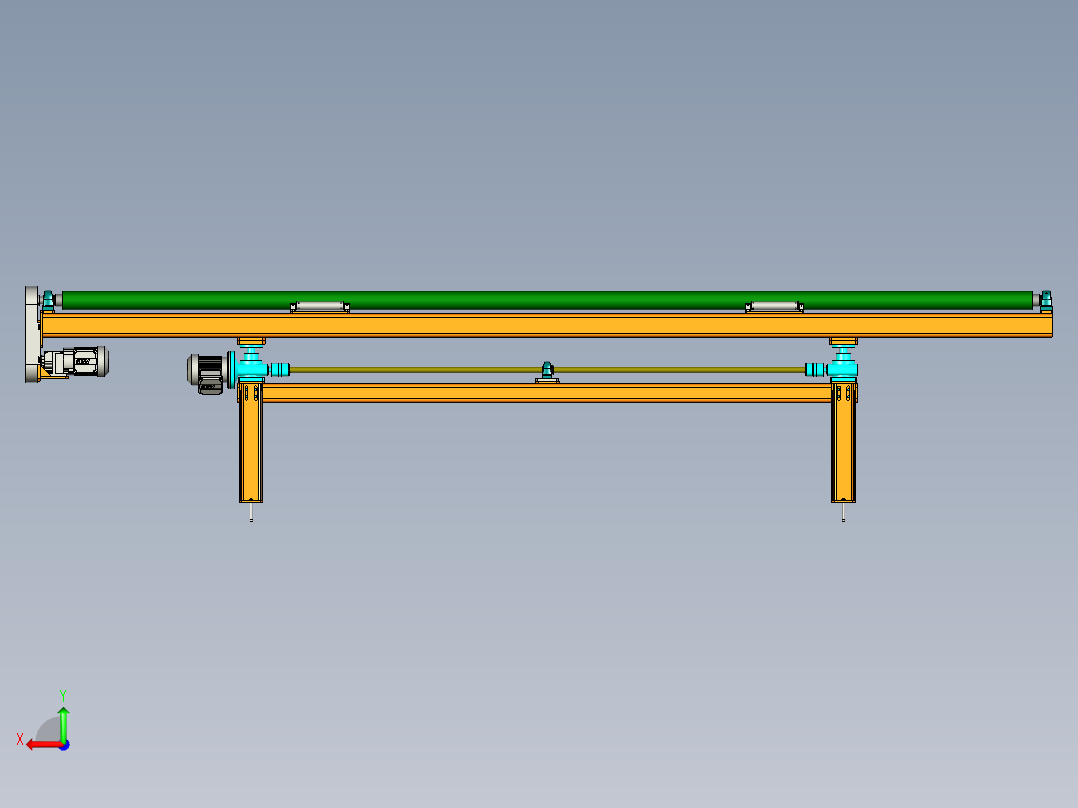Select the left cyan screw jack
Viewport: 1078px width, 808px height.
tap(250, 364)
